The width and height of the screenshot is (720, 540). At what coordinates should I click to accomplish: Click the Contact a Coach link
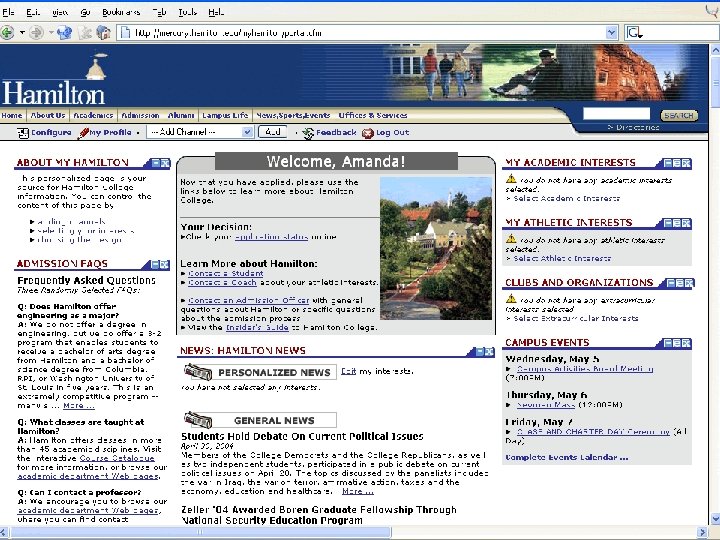(x=222, y=282)
